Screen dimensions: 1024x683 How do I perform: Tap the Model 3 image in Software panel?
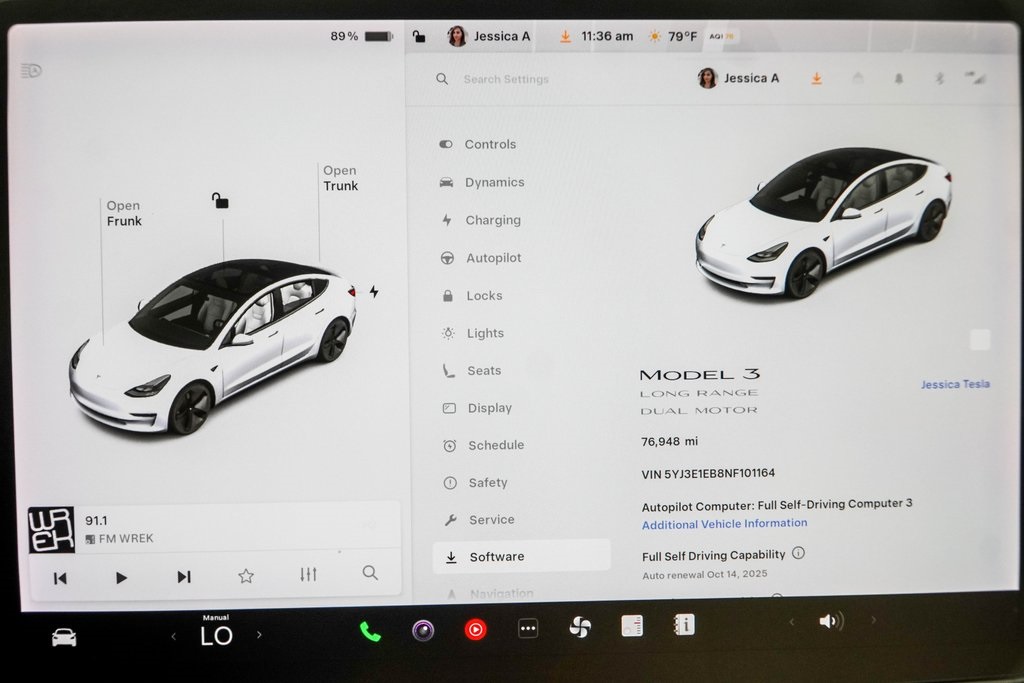point(824,223)
